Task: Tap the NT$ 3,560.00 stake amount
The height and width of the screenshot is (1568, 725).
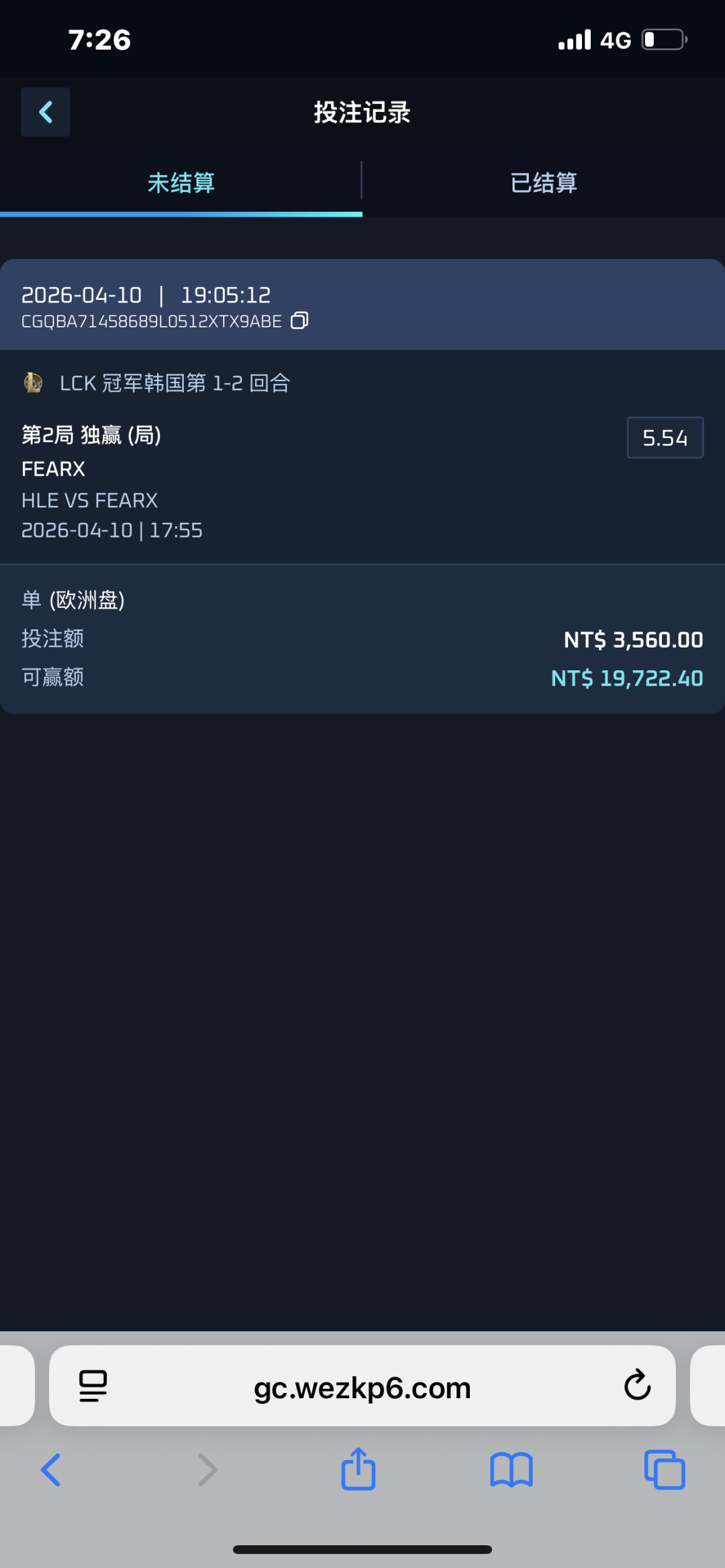Action: [633, 639]
